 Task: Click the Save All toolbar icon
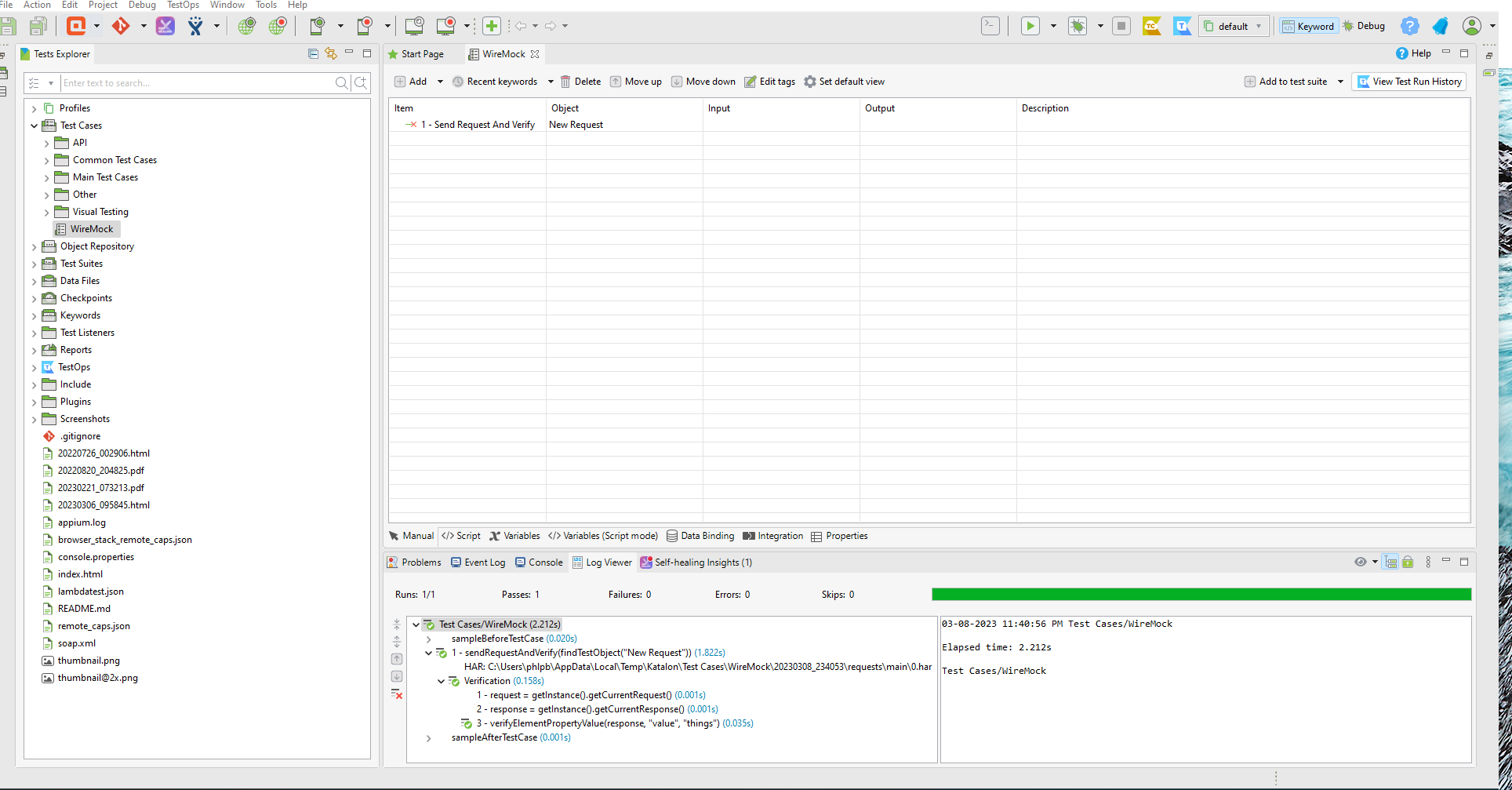tap(38, 26)
